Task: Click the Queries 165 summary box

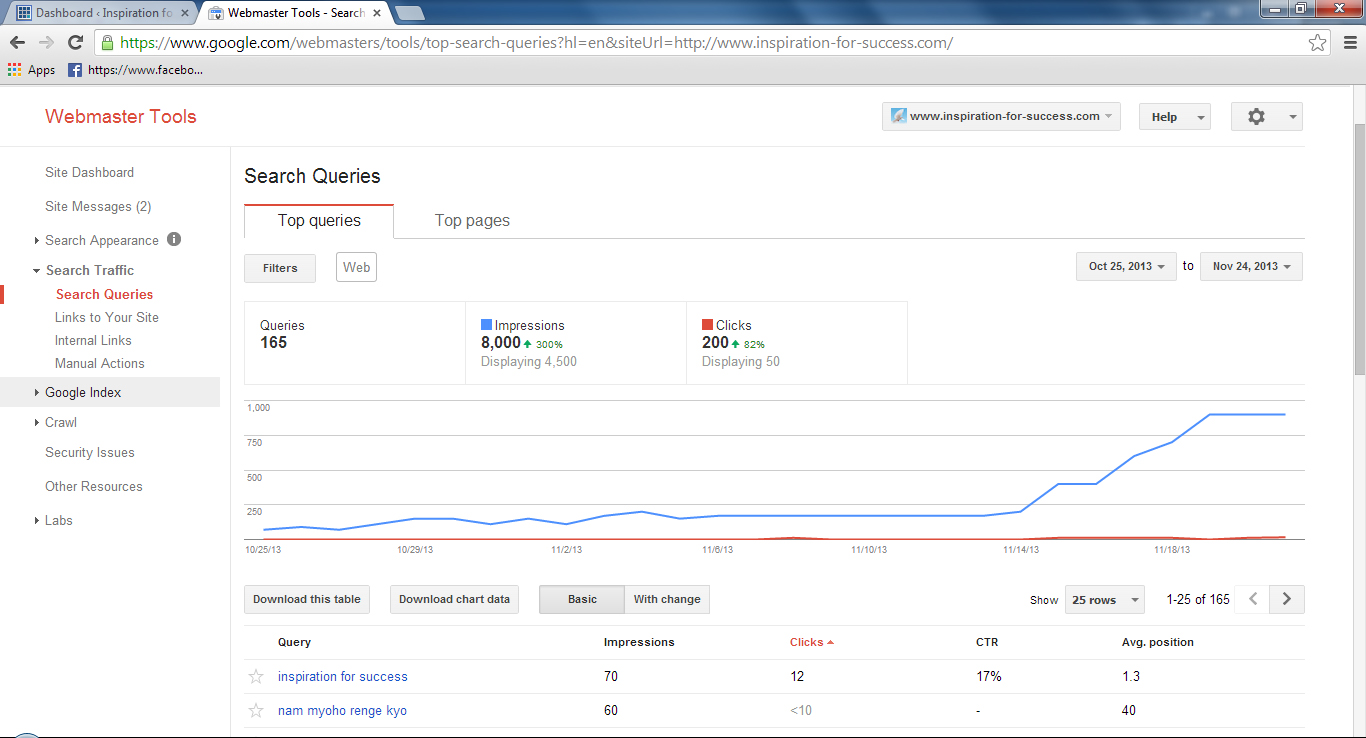Action: (x=355, y=343)
